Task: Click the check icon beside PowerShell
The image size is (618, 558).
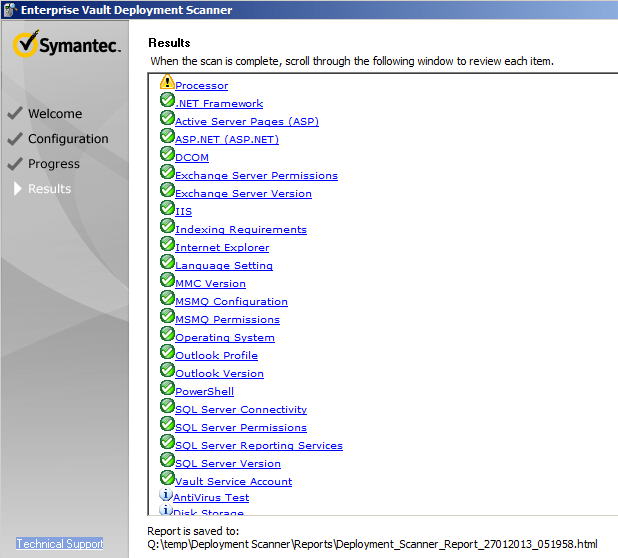Action: pyautogui.click(x=167, y=388)
